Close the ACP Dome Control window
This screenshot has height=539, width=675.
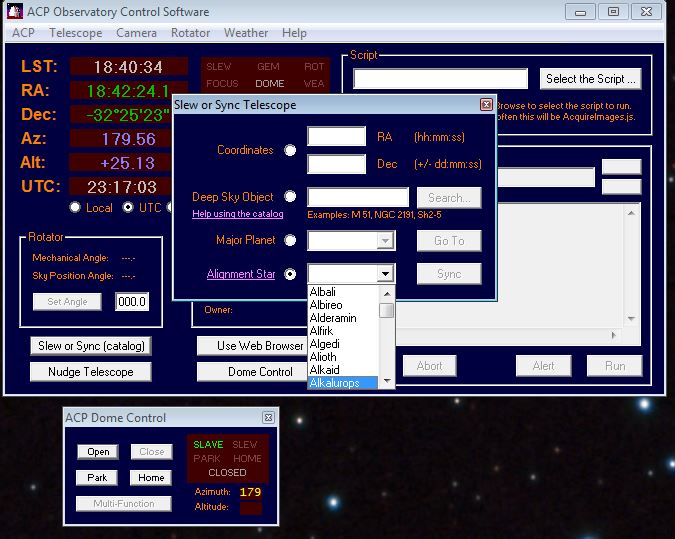coord(268,418)
